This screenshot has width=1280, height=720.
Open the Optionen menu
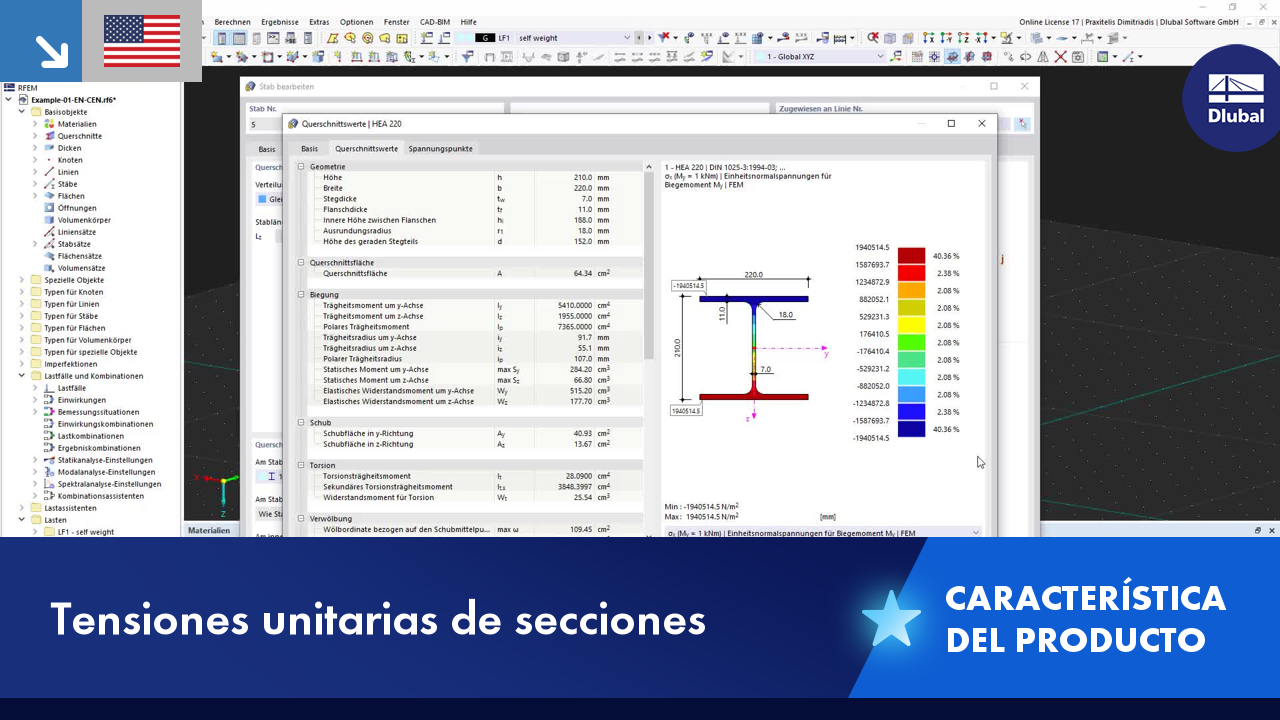click(x=356, y=22)
